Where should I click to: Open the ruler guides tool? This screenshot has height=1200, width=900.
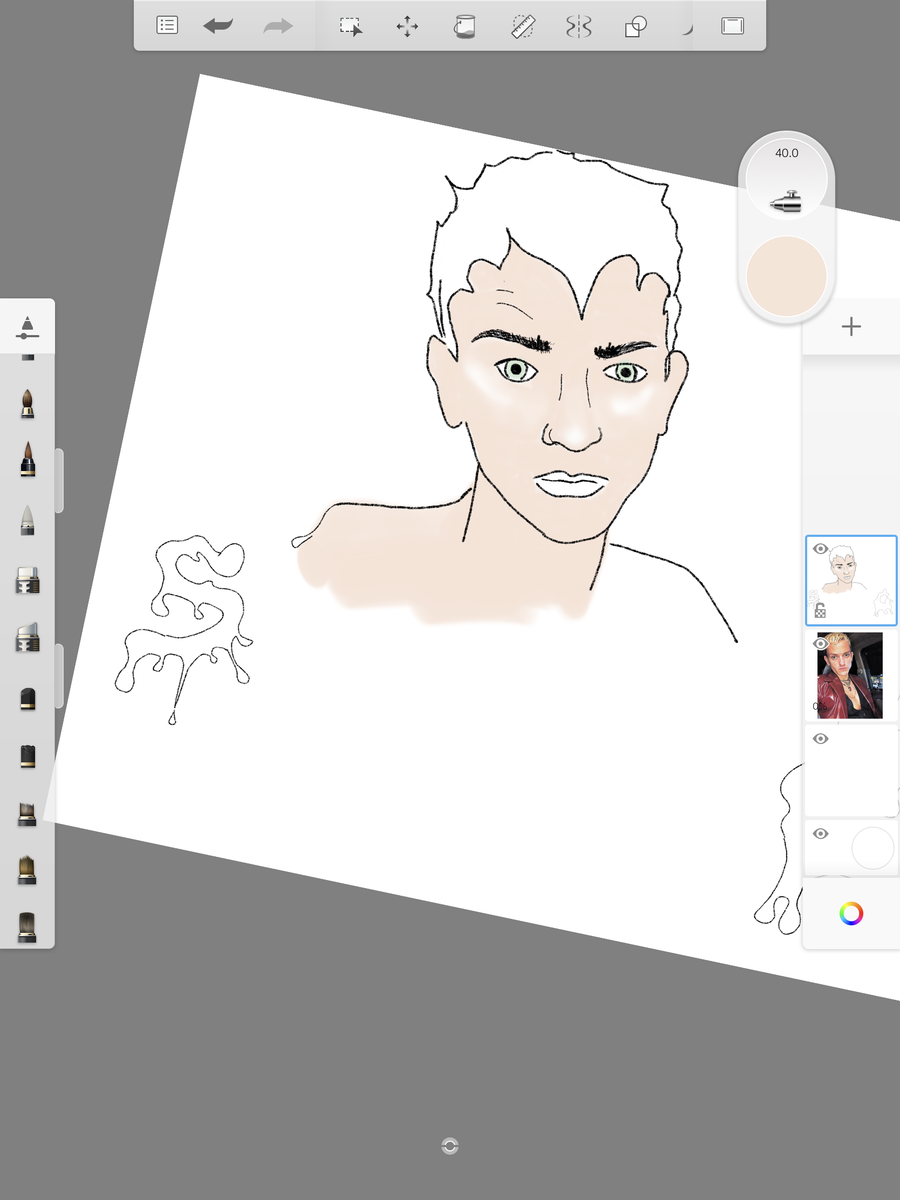[522, 26]
